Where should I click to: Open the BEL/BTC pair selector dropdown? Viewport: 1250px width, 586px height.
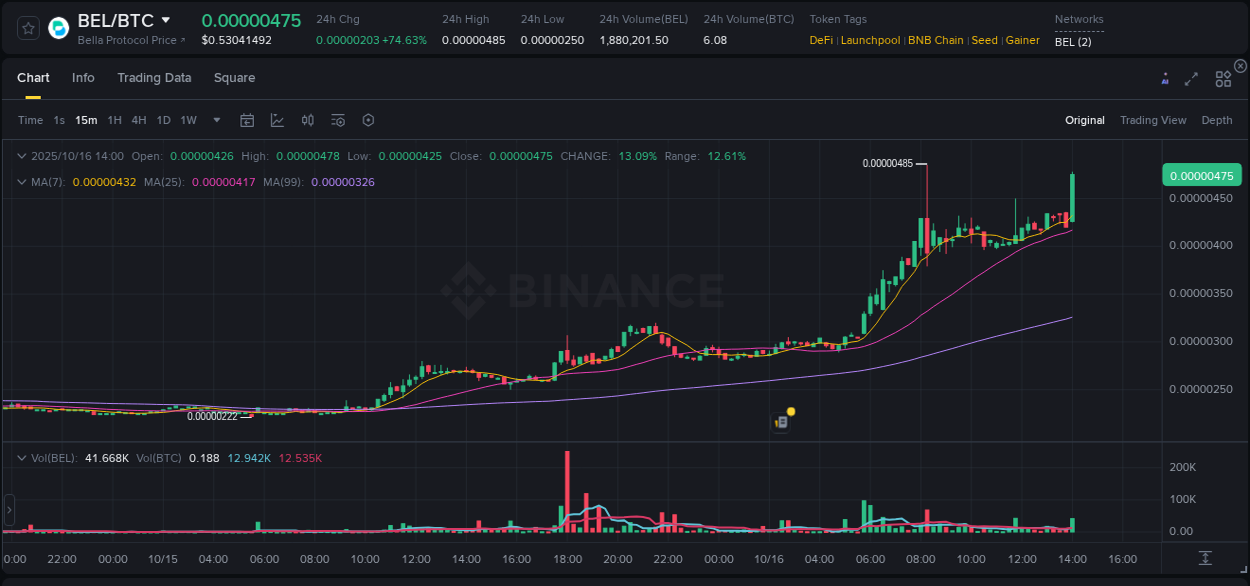[167, 19]
